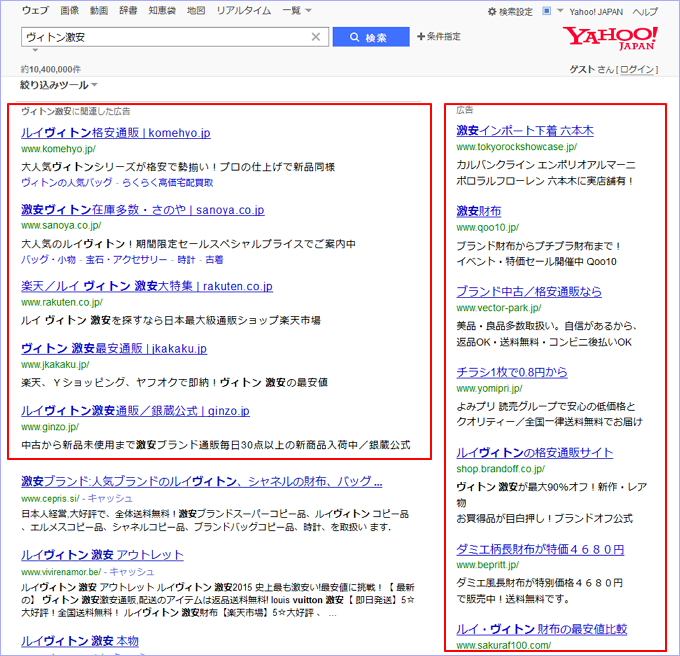Screen dimensions: 680x656
Task: Click the blue 検索 search button
Action: (x=371, y=37)
